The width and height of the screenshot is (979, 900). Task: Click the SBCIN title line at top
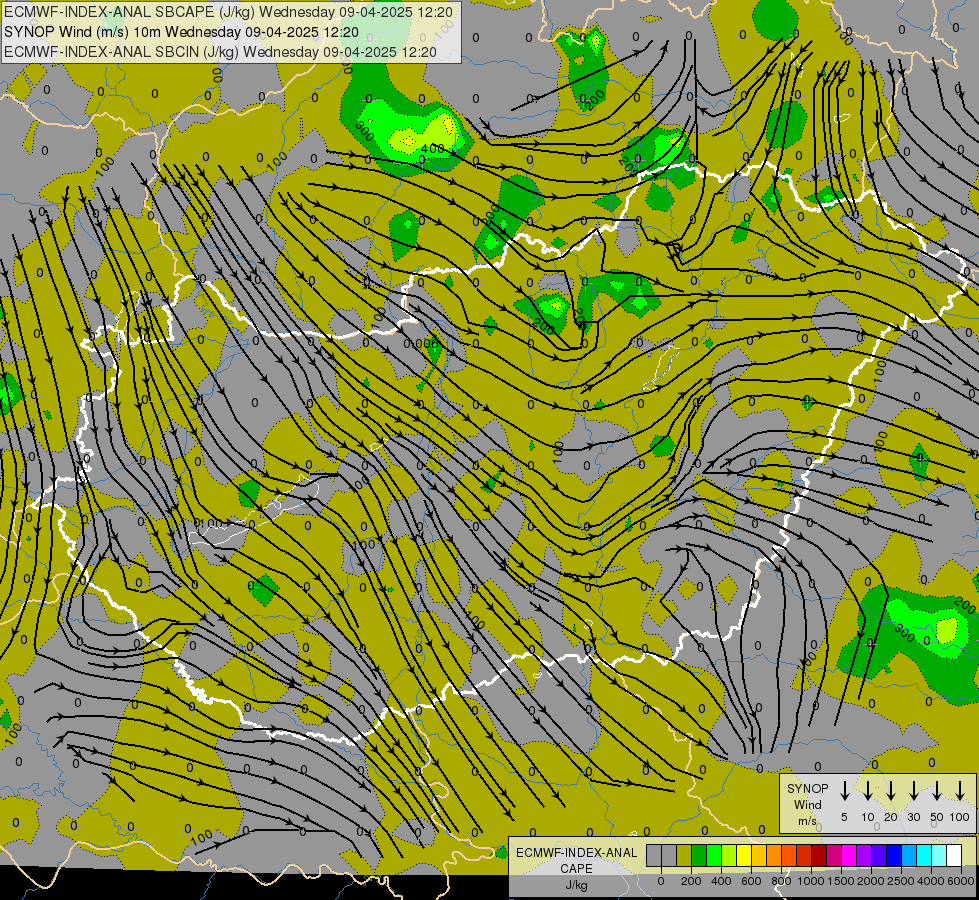click(220, 52)
